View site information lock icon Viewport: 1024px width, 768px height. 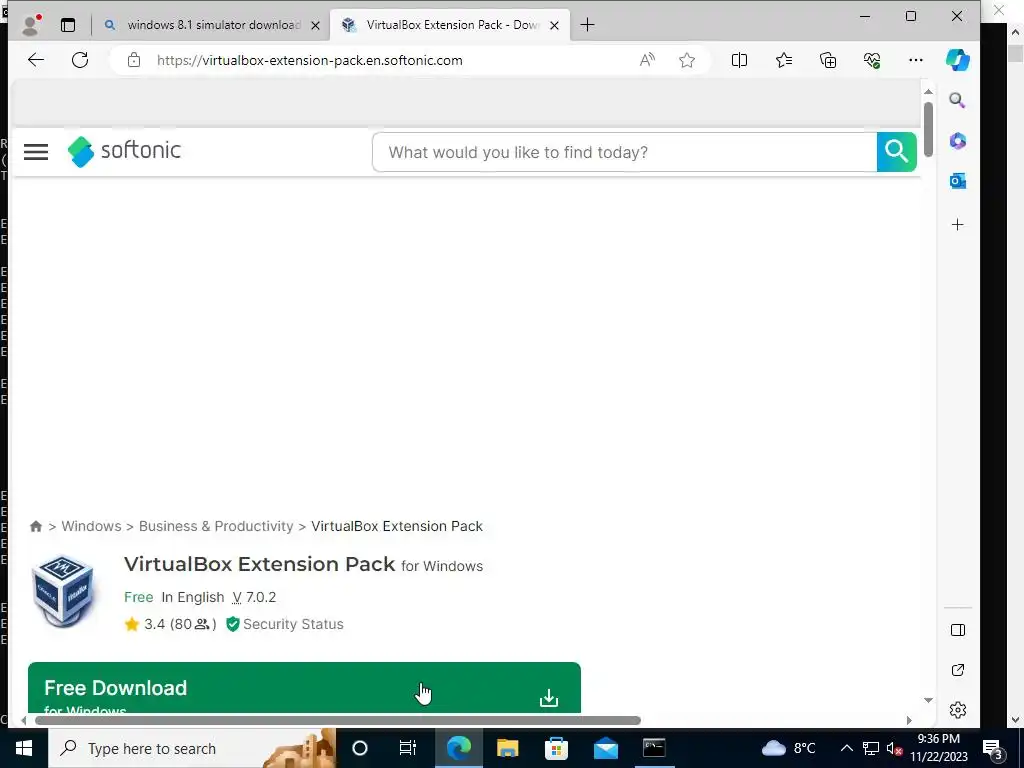(134, 60)
